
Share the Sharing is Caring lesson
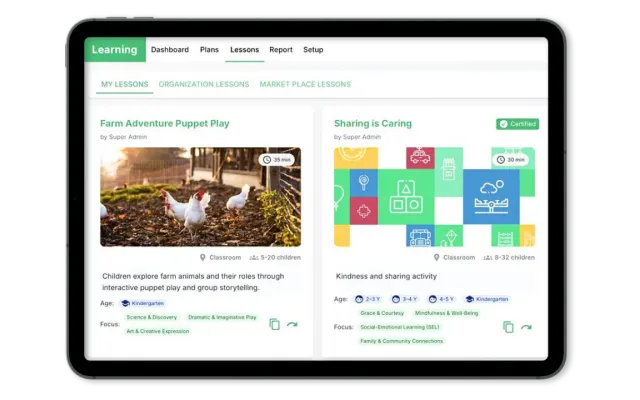point(526,327)
